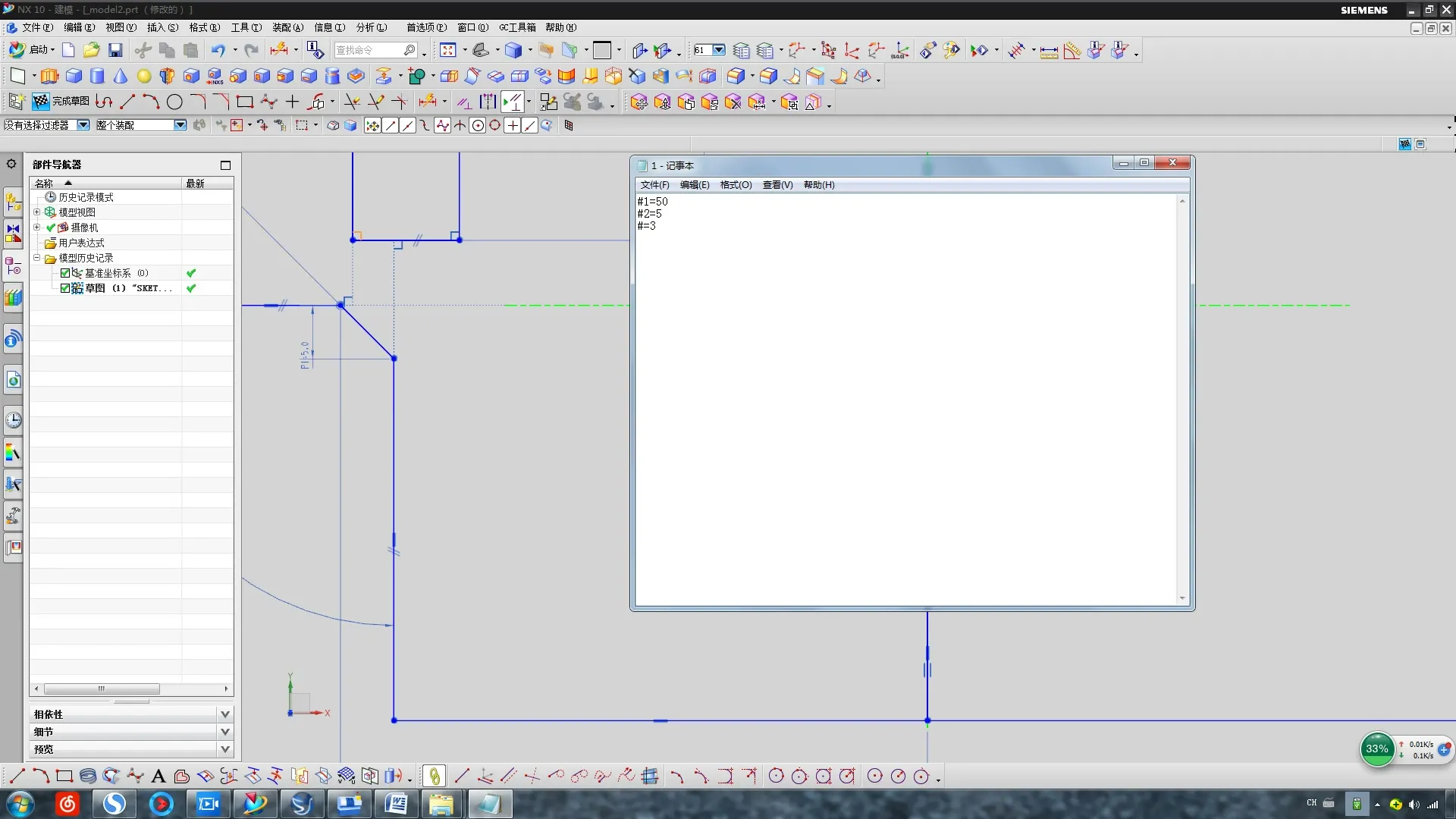Viewport: 1456px width, 819px height.
Task: Click the Find Command search field
Action: click(x=368, y=50)
